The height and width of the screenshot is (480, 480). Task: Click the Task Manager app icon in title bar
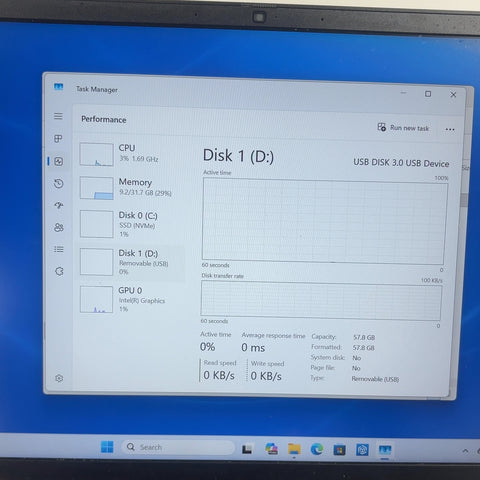59,87
